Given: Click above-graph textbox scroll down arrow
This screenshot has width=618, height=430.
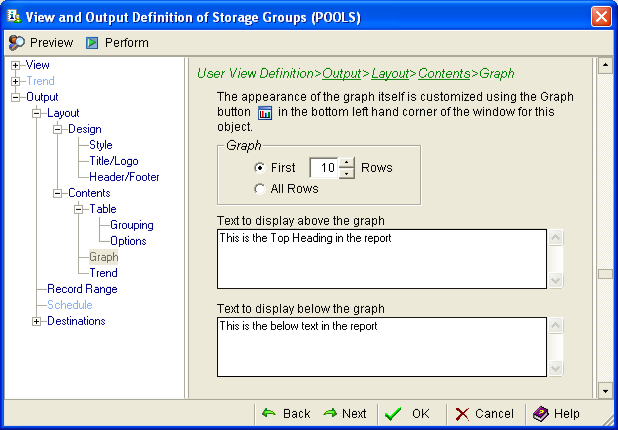Looking at the screenshot, I should pyautogui.click(x=555, y=281).
